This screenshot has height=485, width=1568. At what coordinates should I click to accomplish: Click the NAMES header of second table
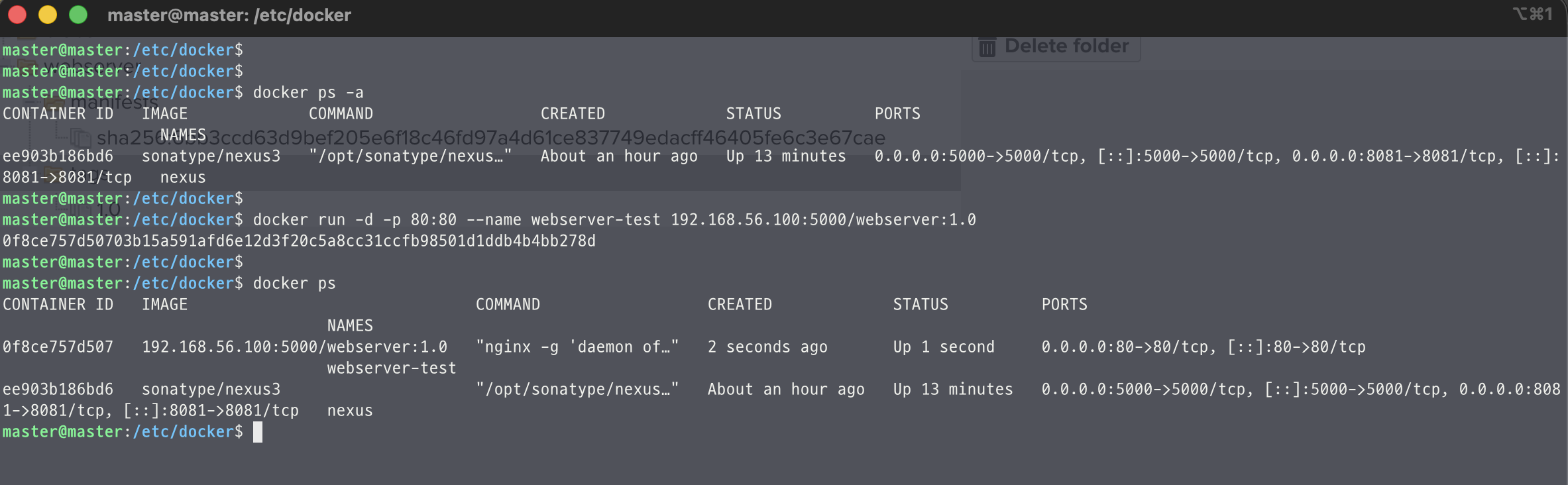click(x=351, y=326)
